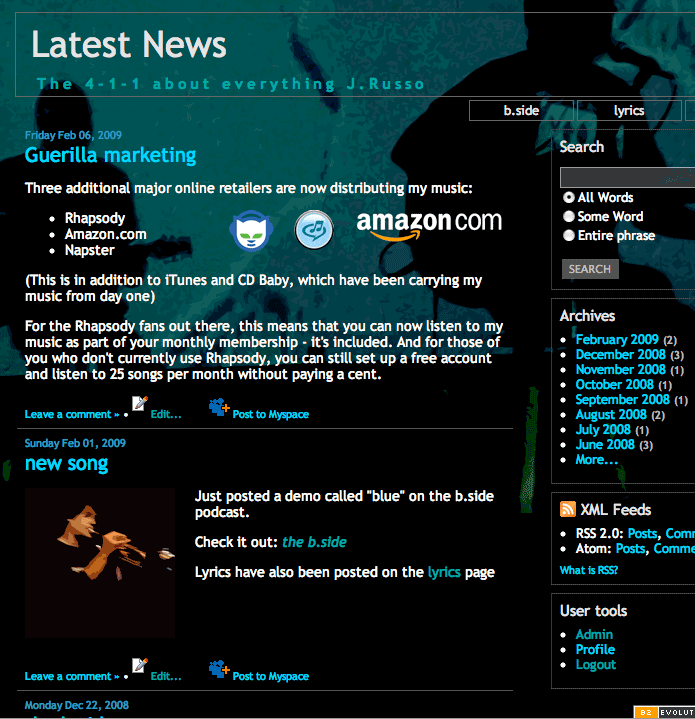Open the lyrics tab
This screenshot has height=719, width=695.
[629, 111]
